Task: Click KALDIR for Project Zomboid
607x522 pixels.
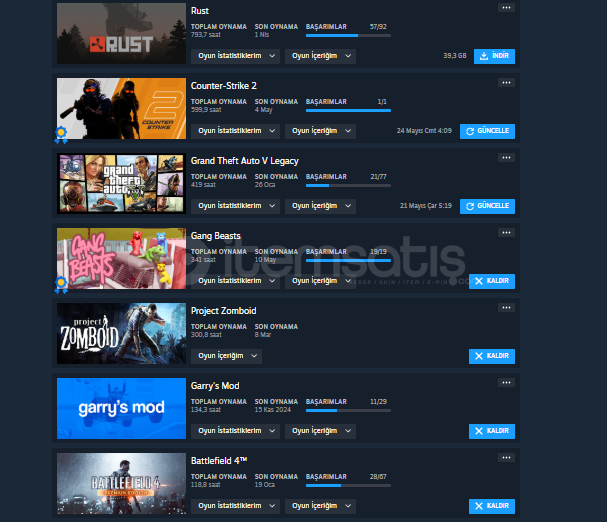Action: (x=492, y=356)
